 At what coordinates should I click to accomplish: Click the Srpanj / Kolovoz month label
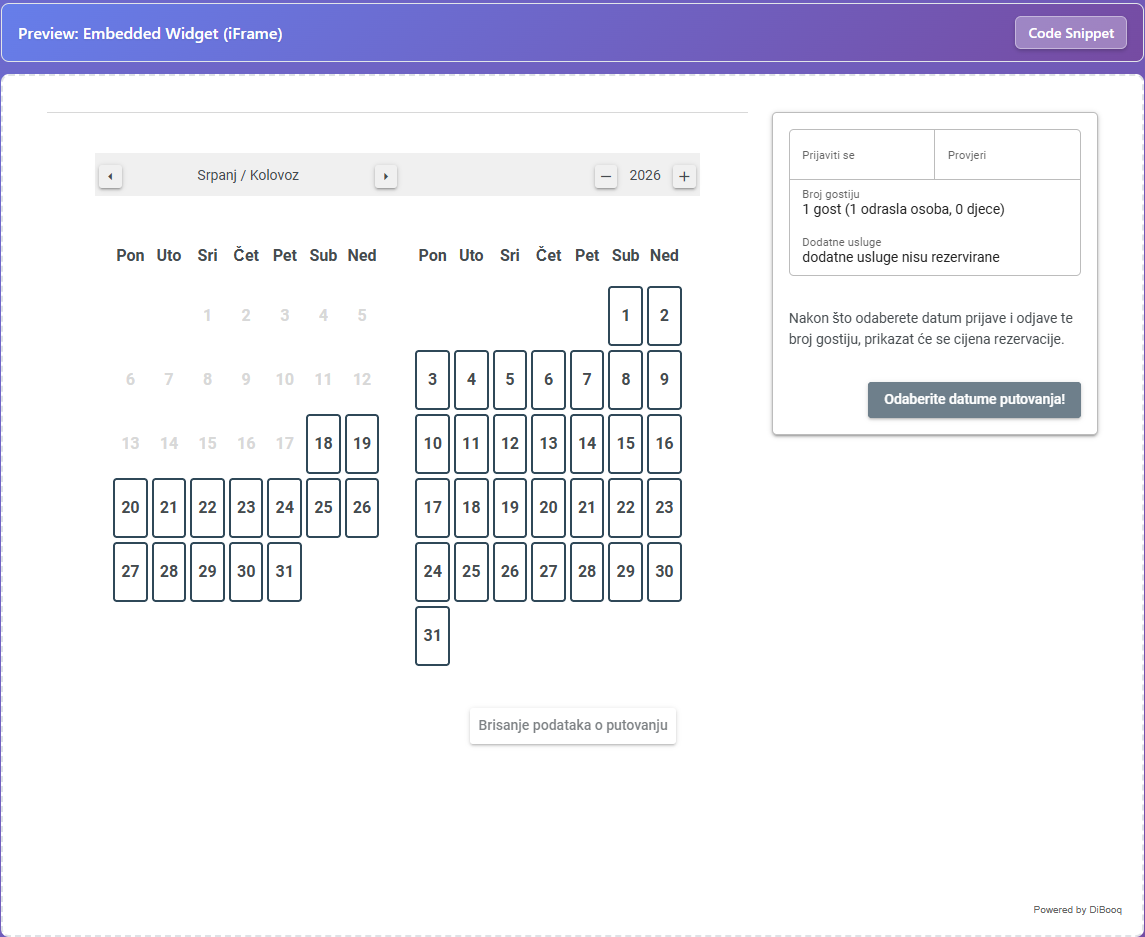(248, 175)
